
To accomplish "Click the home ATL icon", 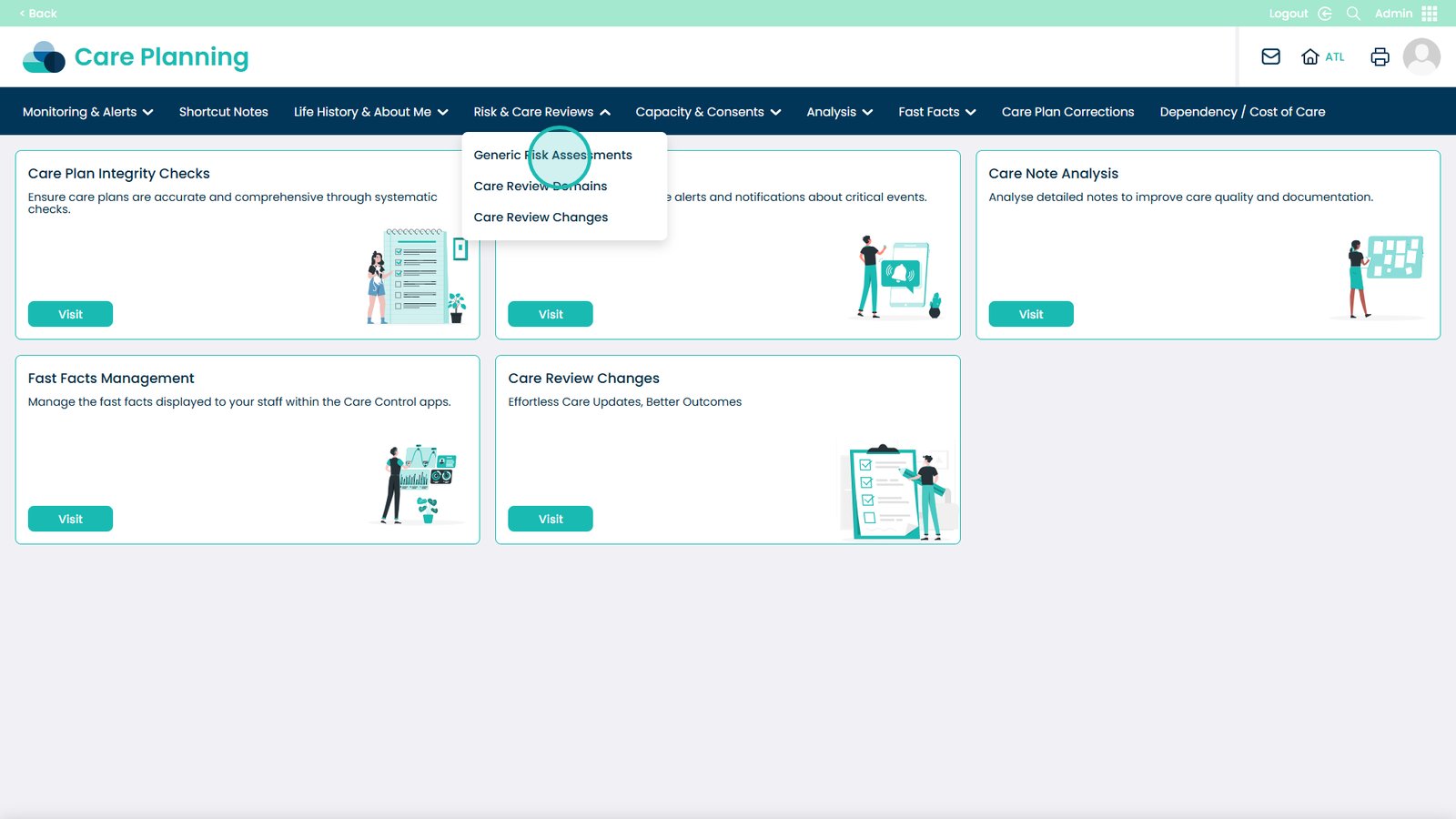I will [x=1322, y=56].
